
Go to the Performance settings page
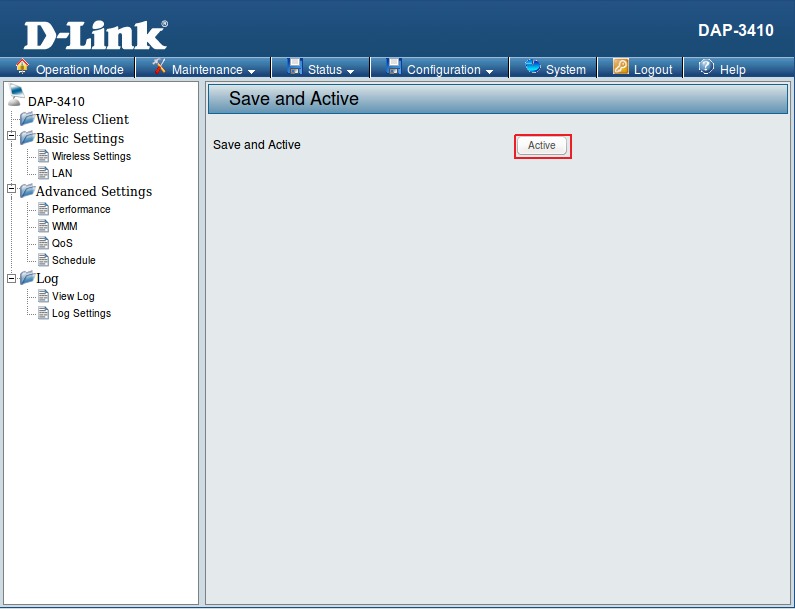tap(81, 209)
